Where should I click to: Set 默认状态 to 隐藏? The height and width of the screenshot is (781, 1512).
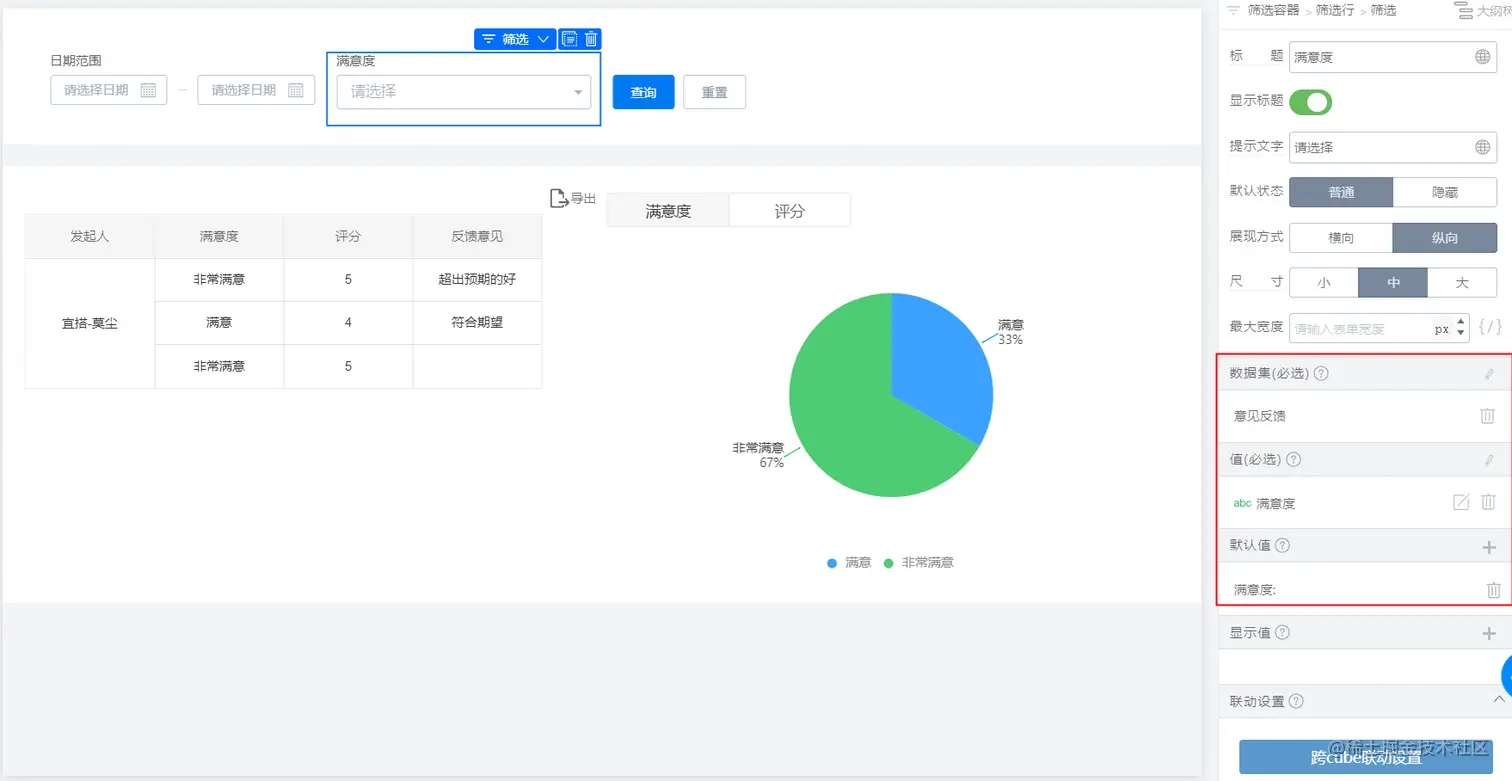[x=1445, y=192]
